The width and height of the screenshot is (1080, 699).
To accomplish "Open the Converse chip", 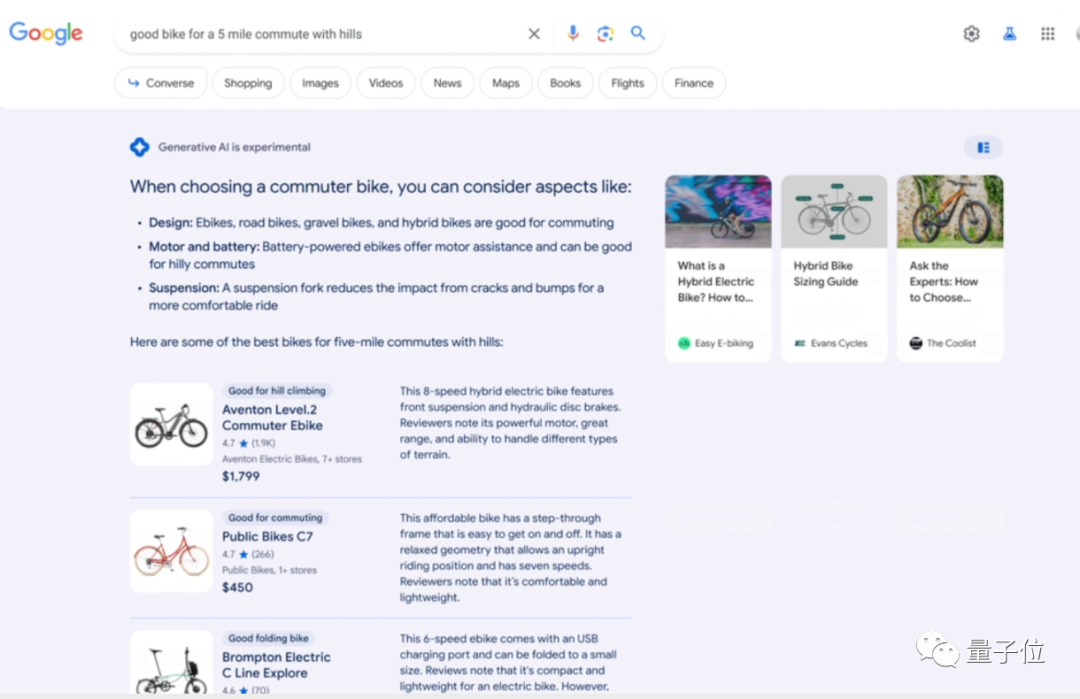I will 161,83.
